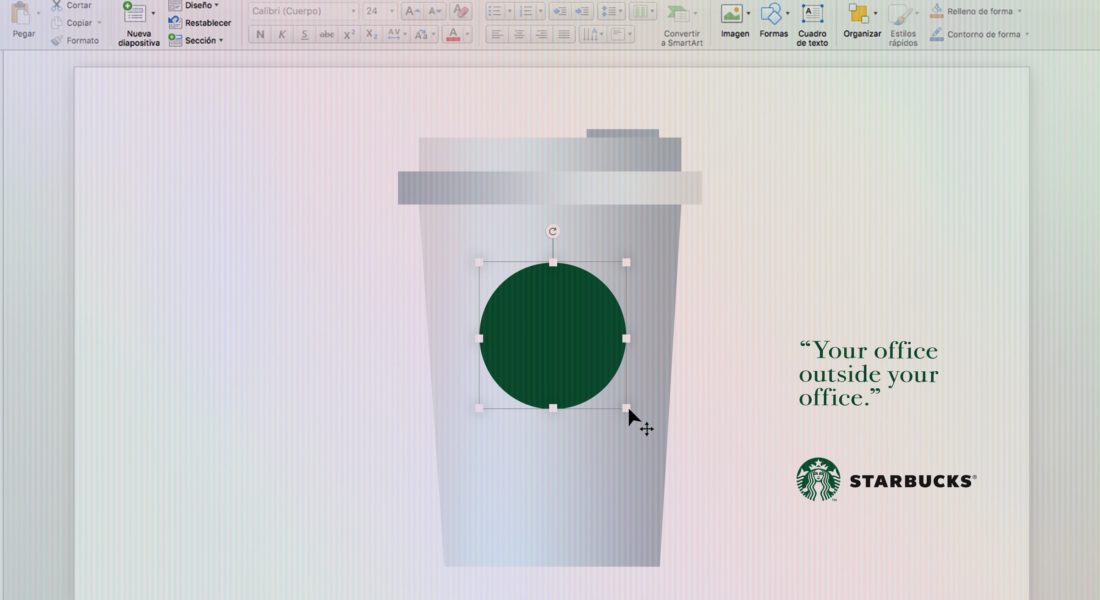The image size is (1100, 600).
Task: Open the Imagen dropdown arrow
Action: point(749,13)
